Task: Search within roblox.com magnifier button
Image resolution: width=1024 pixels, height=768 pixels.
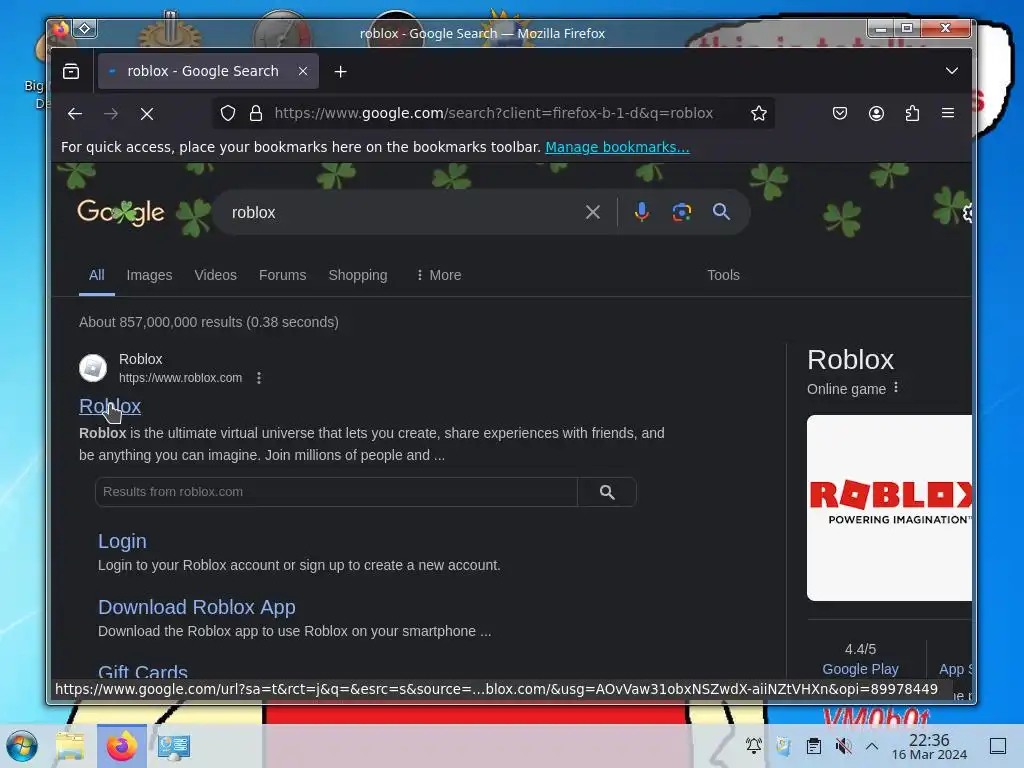Action: tap(607, 492)
